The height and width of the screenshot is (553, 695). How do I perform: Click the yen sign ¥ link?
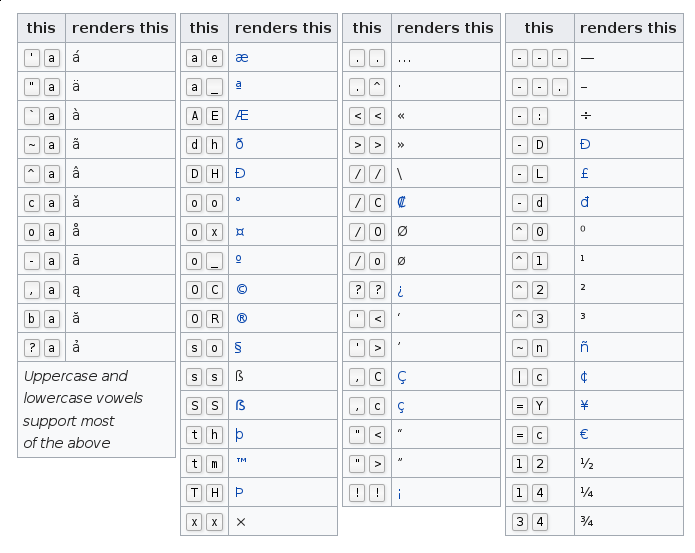(x=585, y=405)
